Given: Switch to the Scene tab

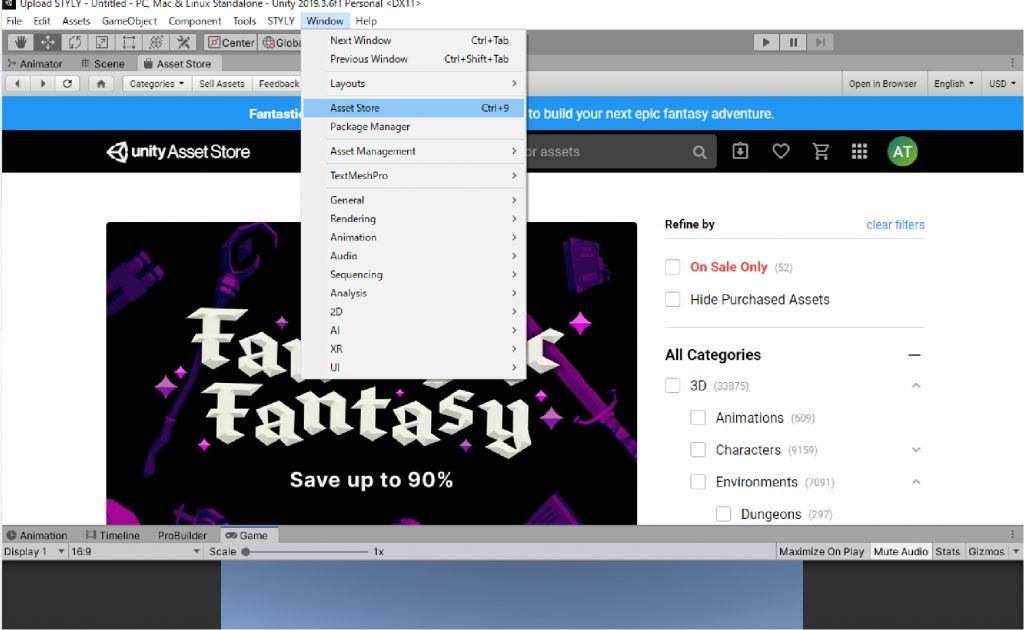Looking at the screenshot, I should pyautogui.click(x=103, y=63).
